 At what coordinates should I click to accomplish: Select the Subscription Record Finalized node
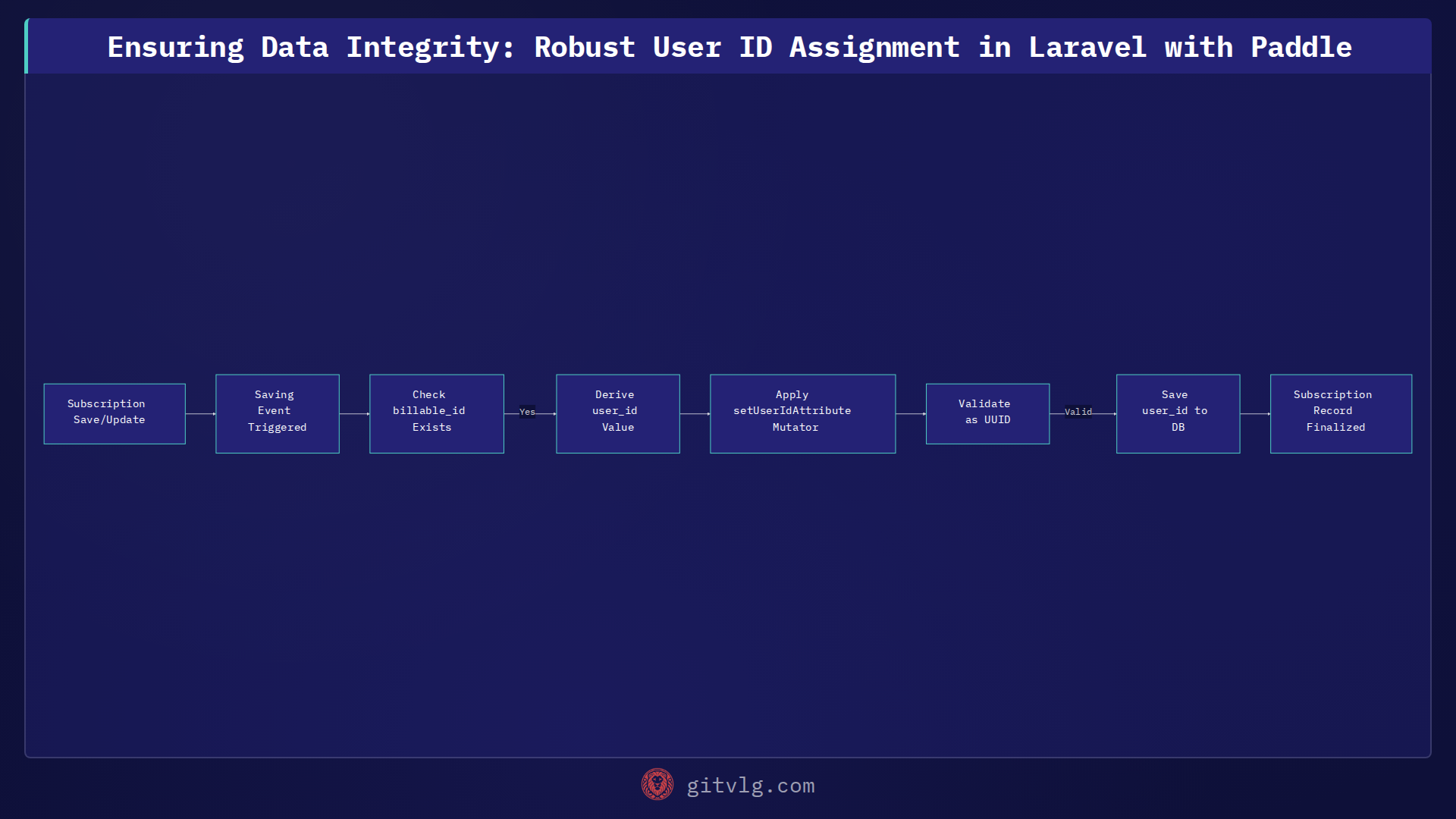point(1341,413)
